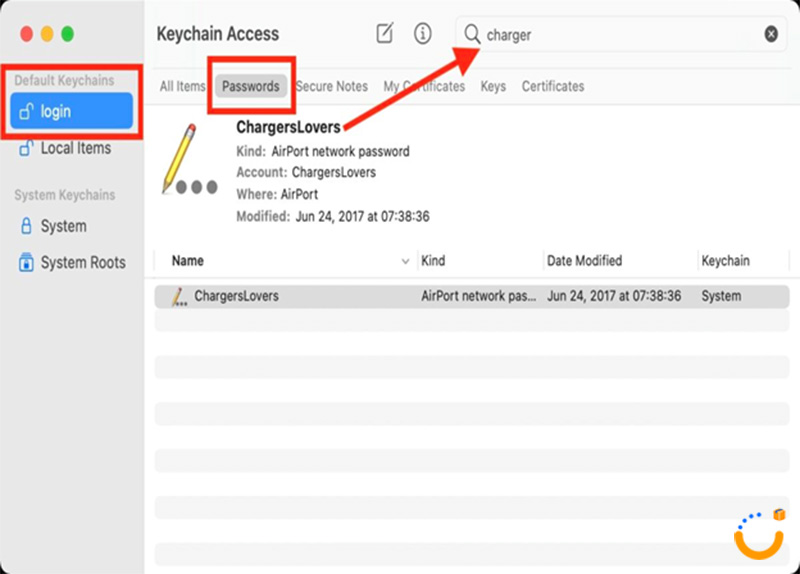Toggle the Name column sort chevron
800x574 pixels.
tap(405, 261)
